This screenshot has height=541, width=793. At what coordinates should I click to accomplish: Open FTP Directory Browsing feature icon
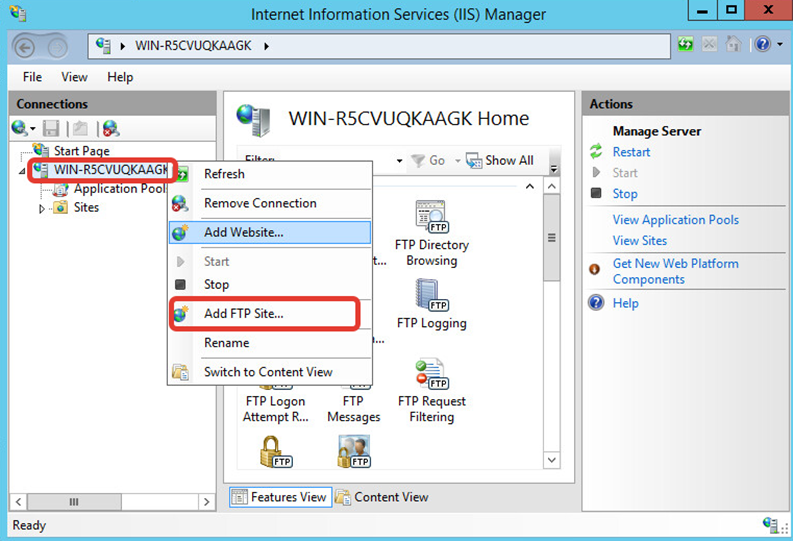(x=431, y=234)
